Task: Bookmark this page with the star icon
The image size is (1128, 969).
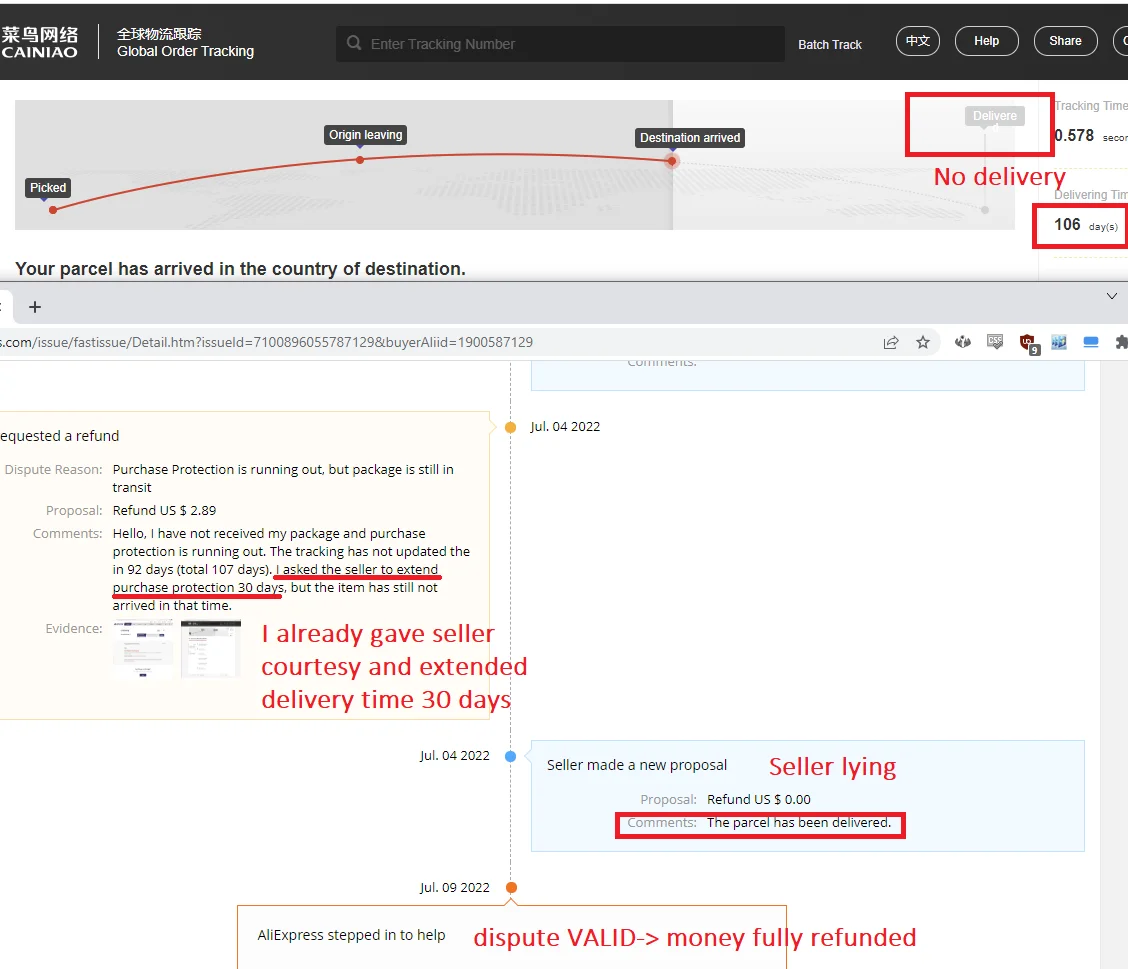Action: [x=923, y=342]
